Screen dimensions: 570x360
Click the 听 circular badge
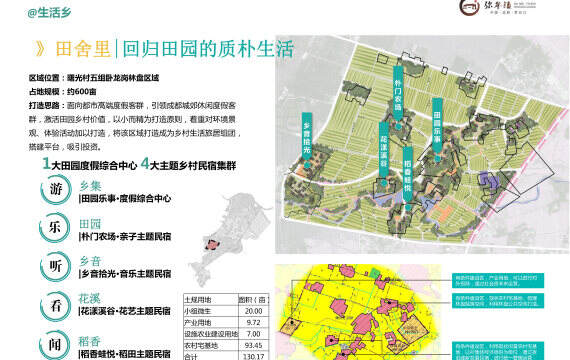55,267
